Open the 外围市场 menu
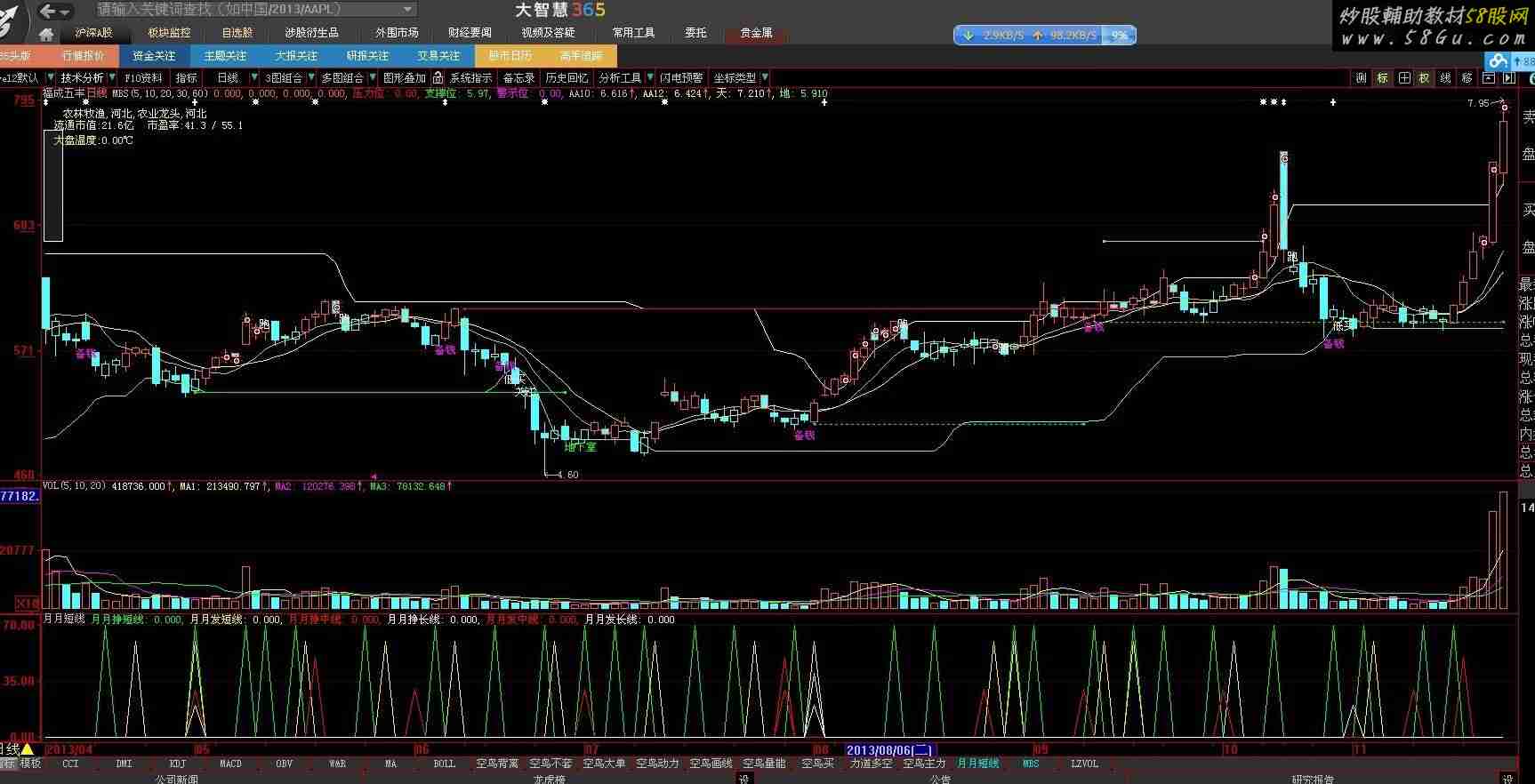Viewport: 1535px width, 784px height. click(397, 33)
